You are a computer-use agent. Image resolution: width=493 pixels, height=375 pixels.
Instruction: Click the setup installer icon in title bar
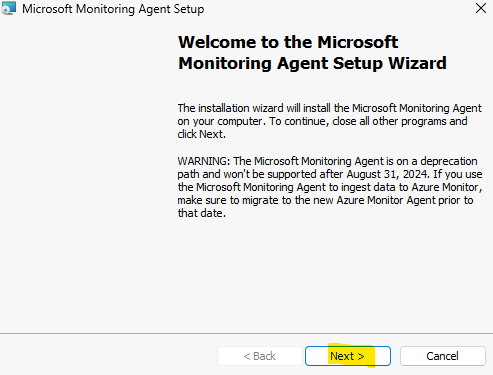pyautogui.click(x=8, y=8)
